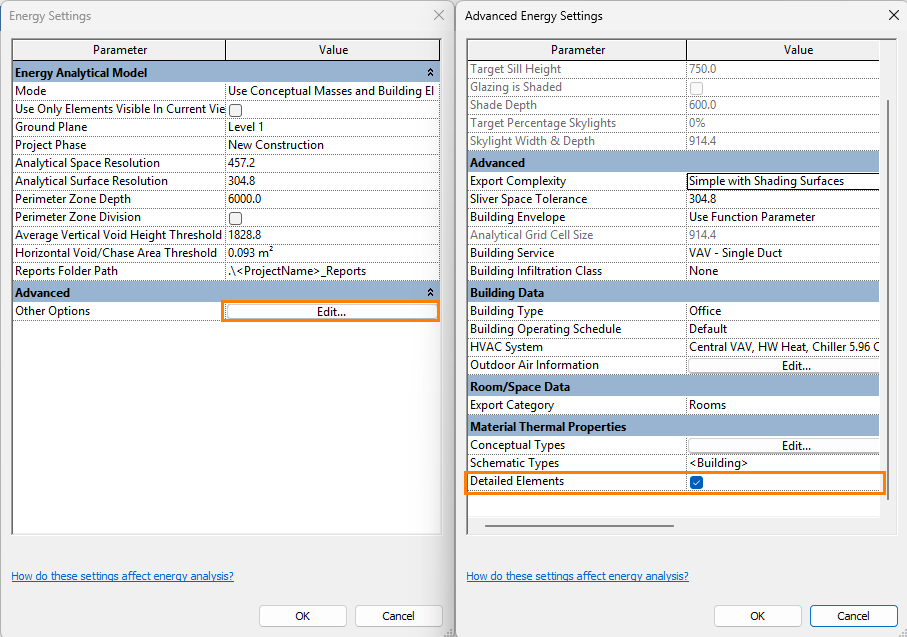Screen dimensions: 907x637
Task: Confirm Advanced Energy Settings with OK
Action: tap(757, 616)
